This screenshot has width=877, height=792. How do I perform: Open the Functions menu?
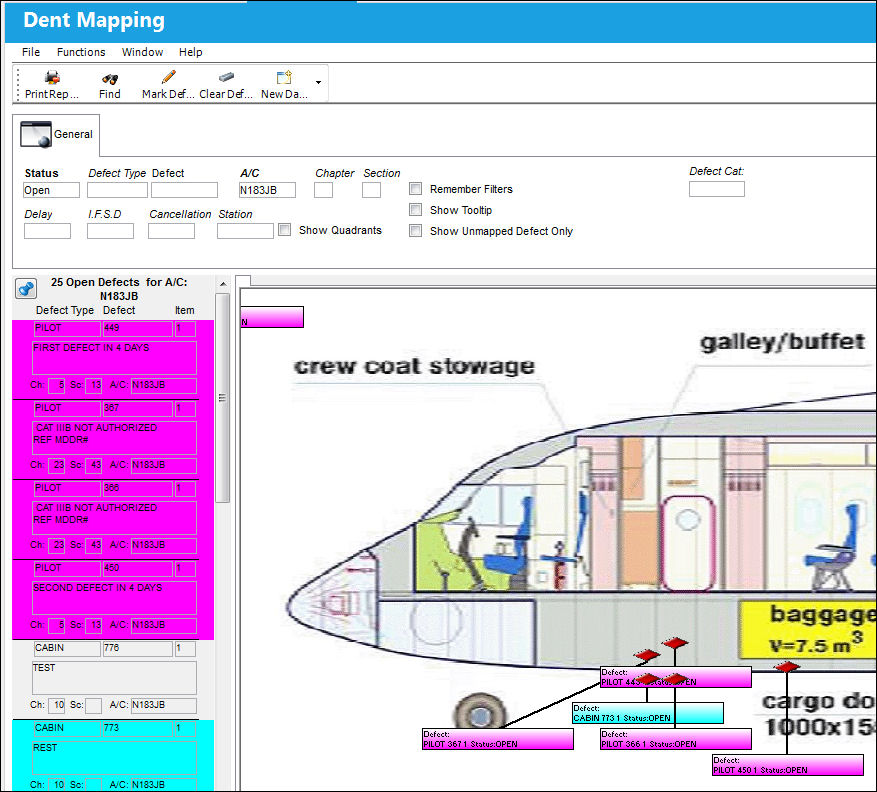click(x=81, y=52)
